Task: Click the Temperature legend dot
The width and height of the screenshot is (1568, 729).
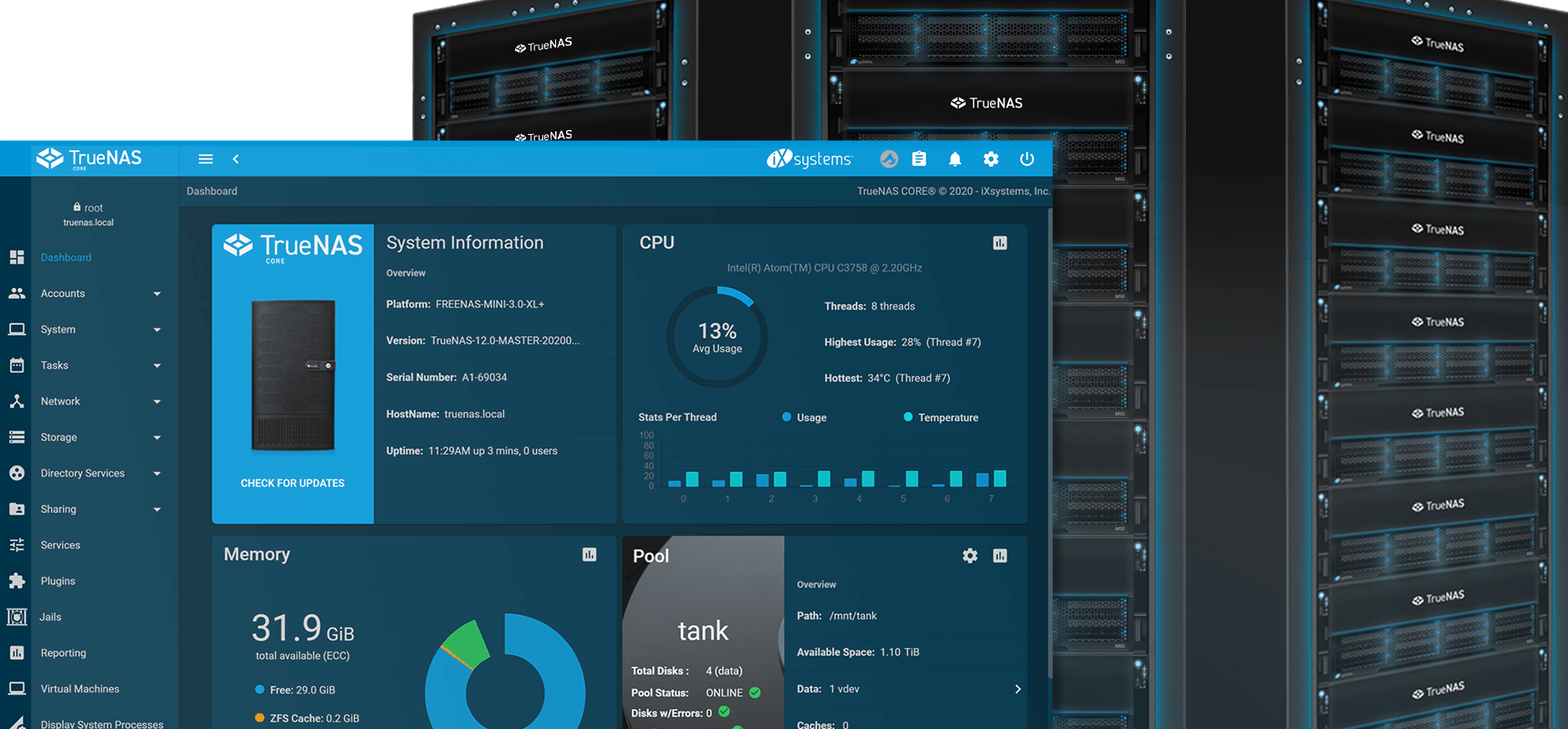Action: click(908, 417)
